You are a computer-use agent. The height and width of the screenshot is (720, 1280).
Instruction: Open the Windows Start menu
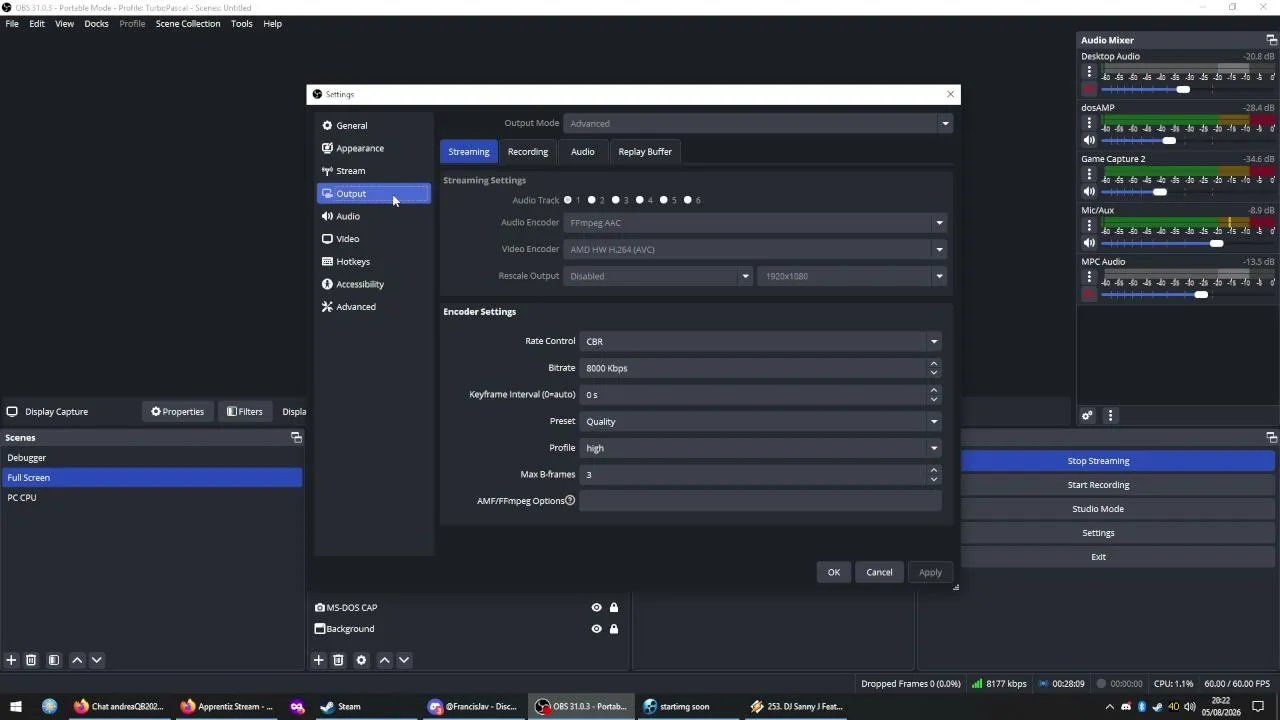(16, 706)
